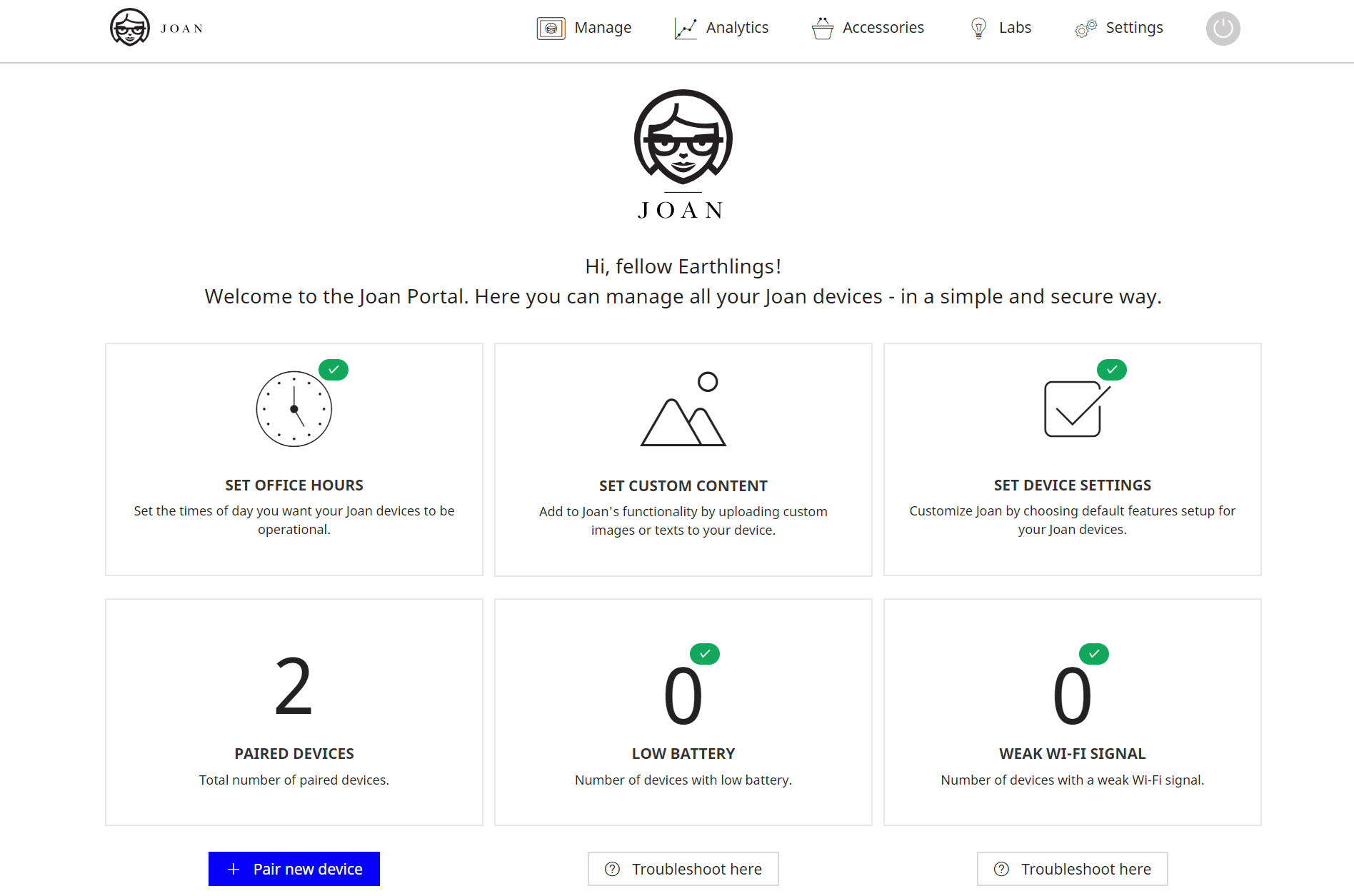Click the Labs lightbulb icon
Image resolution: width=1354 pixels, height=896 pixels.
[978, 29]
